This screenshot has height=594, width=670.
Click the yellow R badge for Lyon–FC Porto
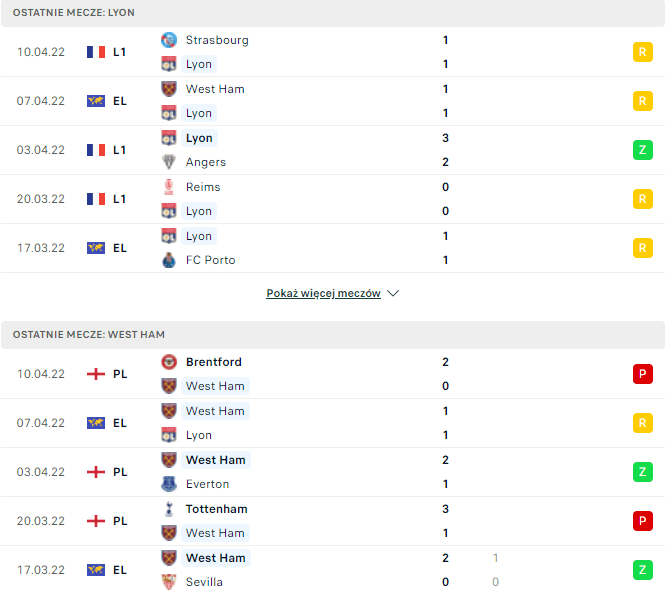point(642,248)
